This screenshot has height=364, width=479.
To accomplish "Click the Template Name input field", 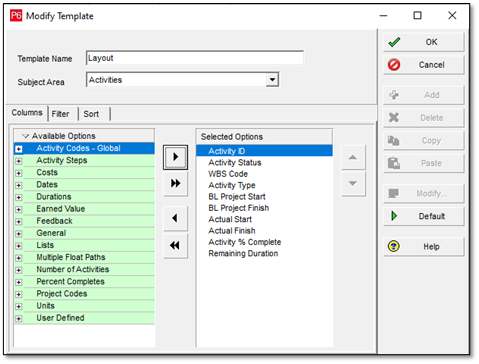I will point(195,58).
